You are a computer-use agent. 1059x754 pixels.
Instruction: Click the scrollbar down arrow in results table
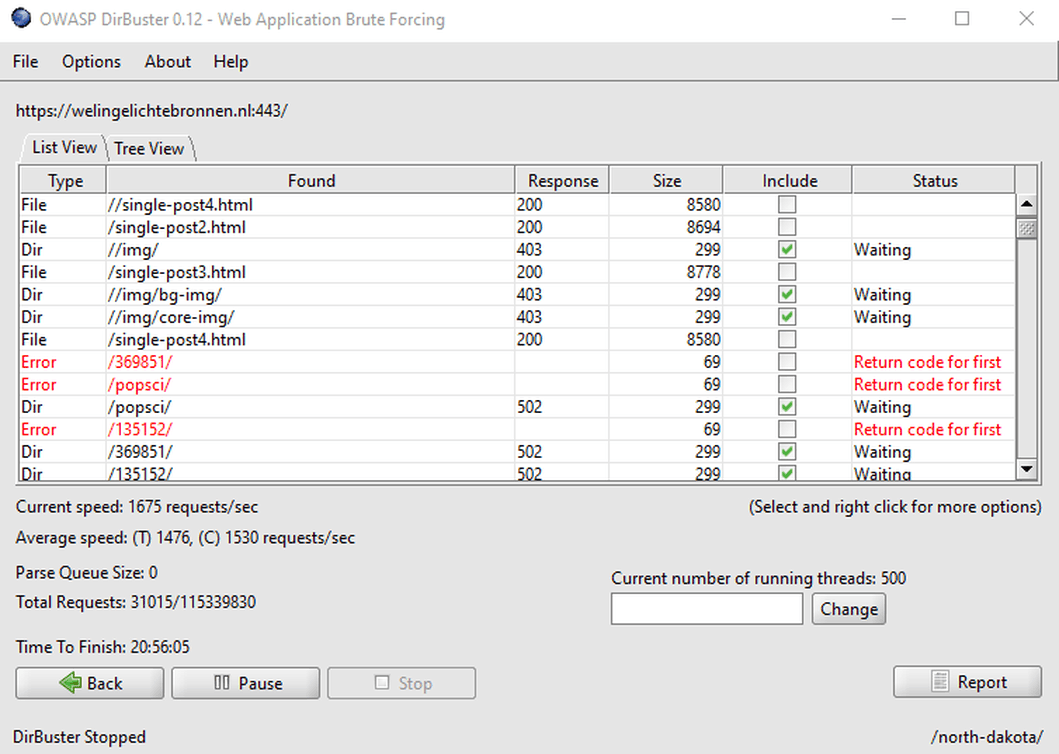tap(1027, 468)
